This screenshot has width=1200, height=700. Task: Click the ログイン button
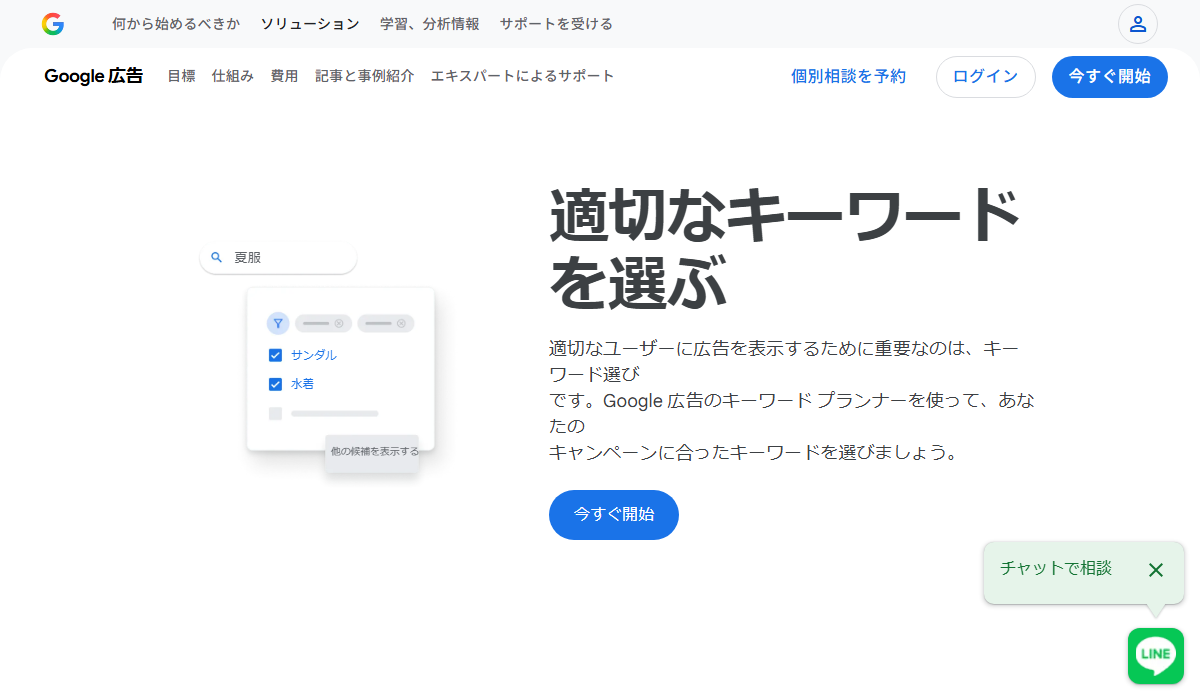[x=985, y=76]
